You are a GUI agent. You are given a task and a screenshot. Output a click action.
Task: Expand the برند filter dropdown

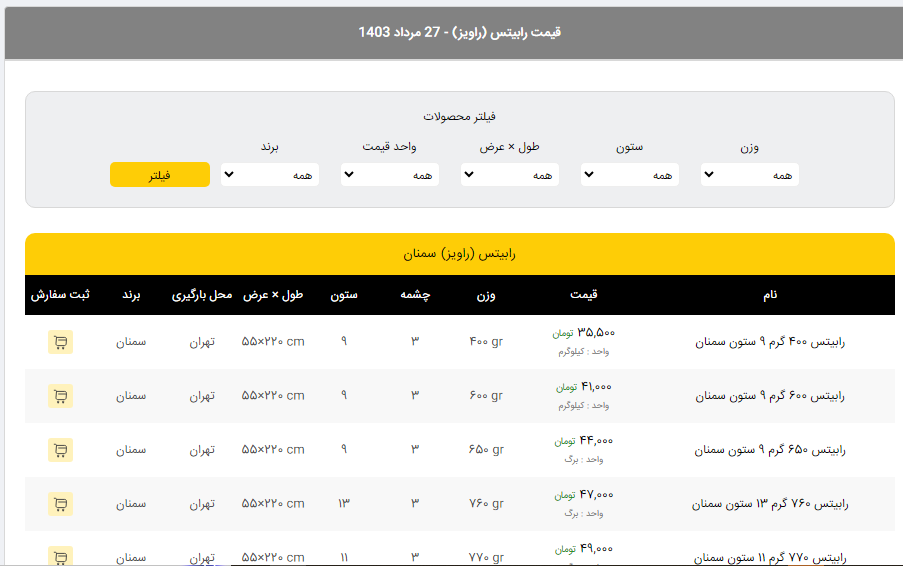269,175
